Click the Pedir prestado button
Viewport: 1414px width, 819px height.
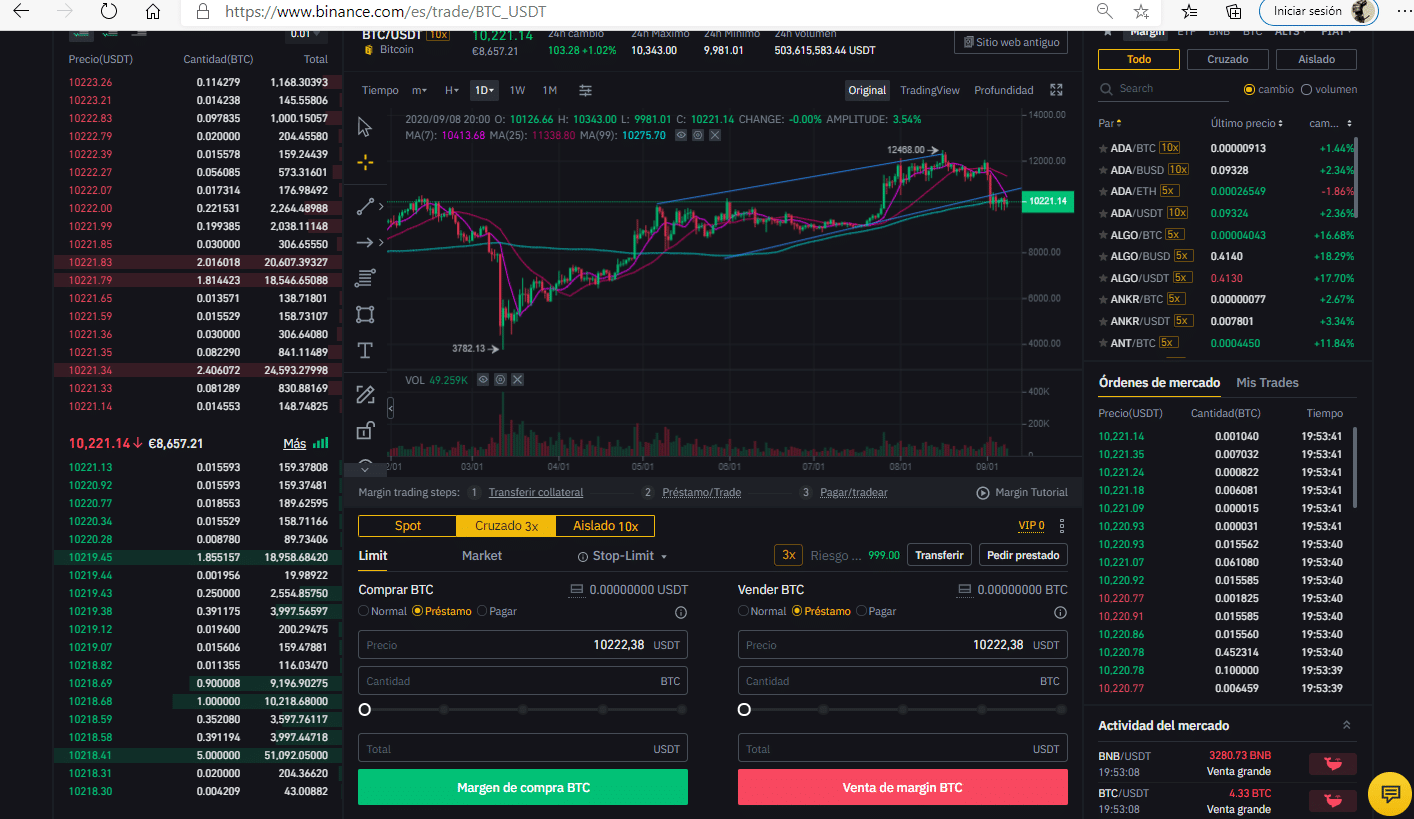click(1022, 555)
